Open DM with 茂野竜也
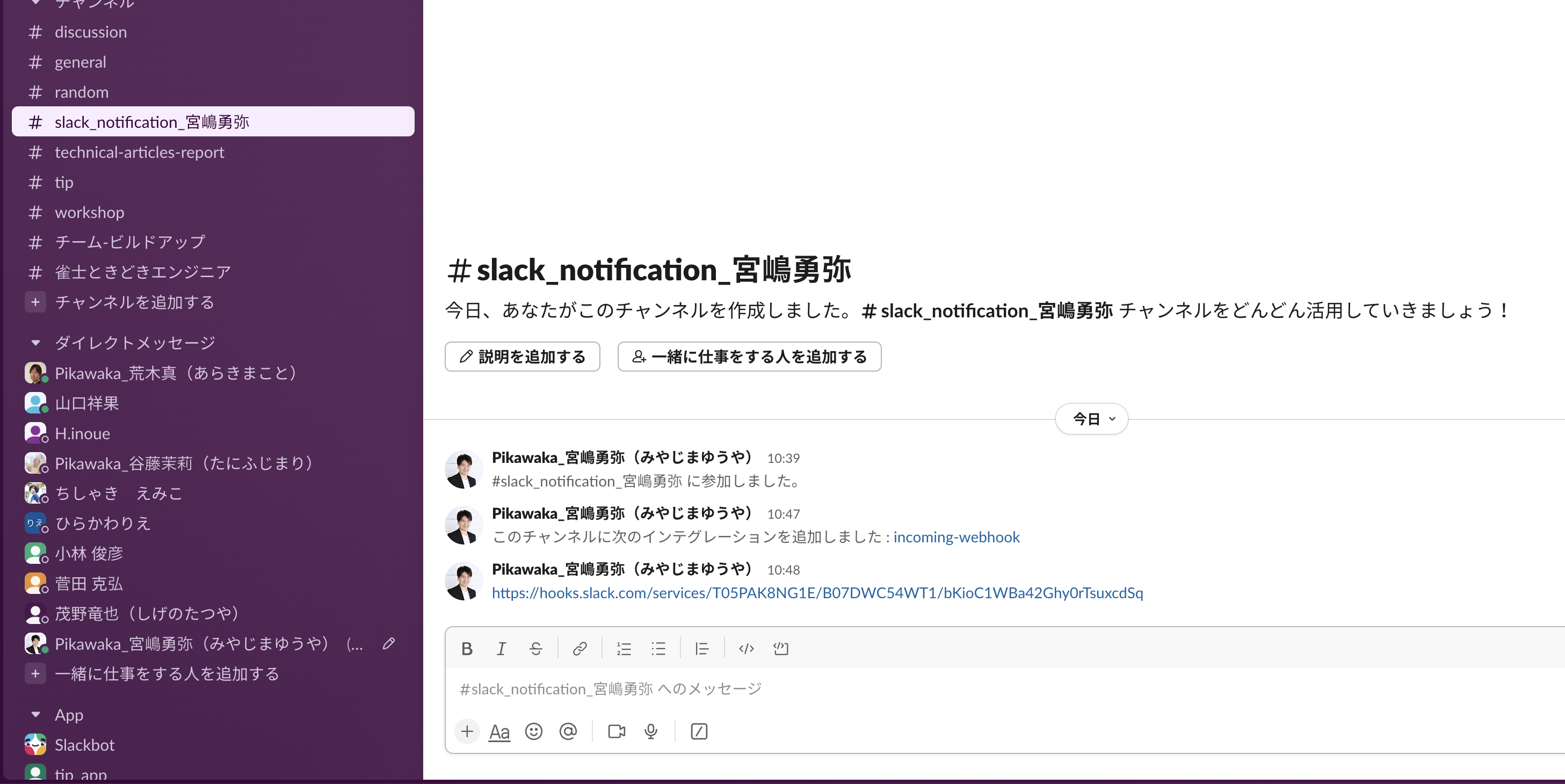Screen dimensions: 1565x784 213,613
